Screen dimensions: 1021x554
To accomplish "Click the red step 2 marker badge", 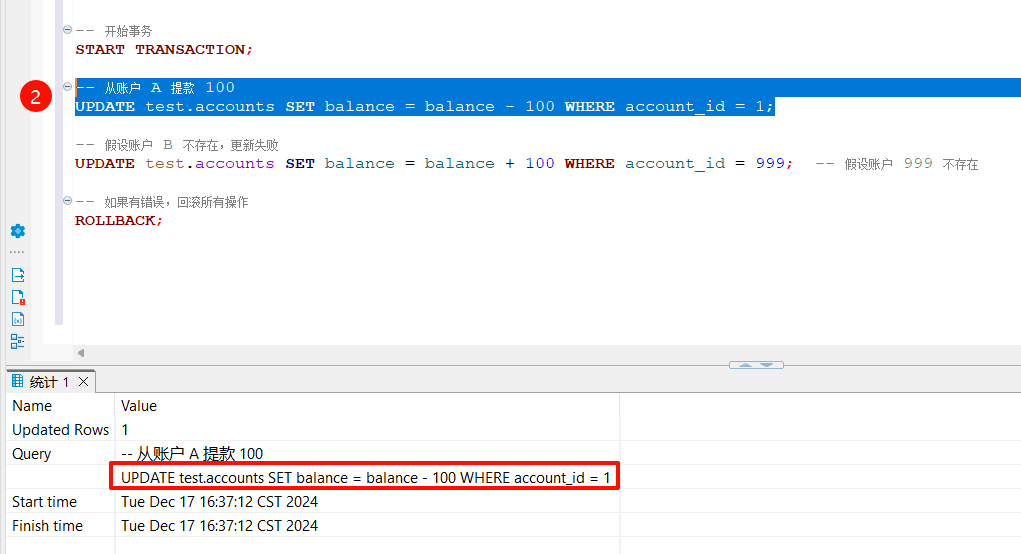I will (36, 97).
